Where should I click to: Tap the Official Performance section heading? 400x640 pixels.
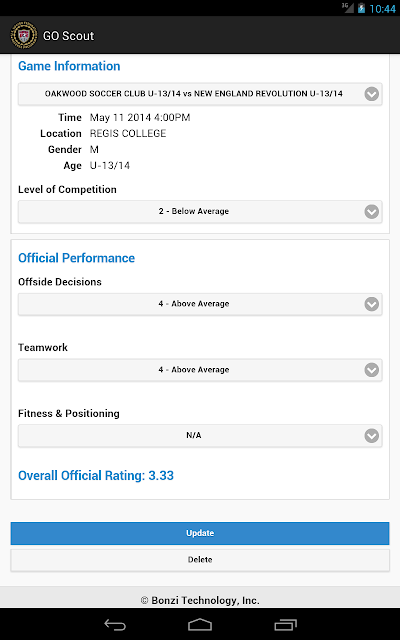[76, 258]
